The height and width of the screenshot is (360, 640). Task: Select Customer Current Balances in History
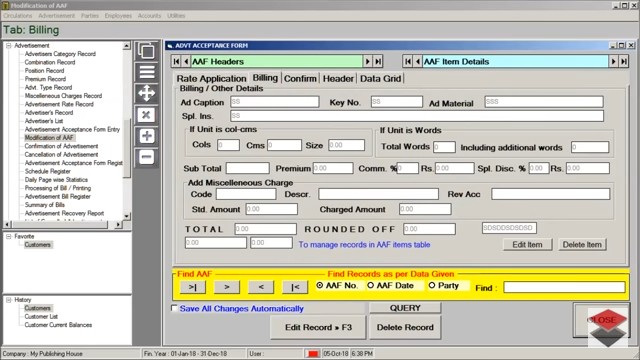(x=58, y=325)
